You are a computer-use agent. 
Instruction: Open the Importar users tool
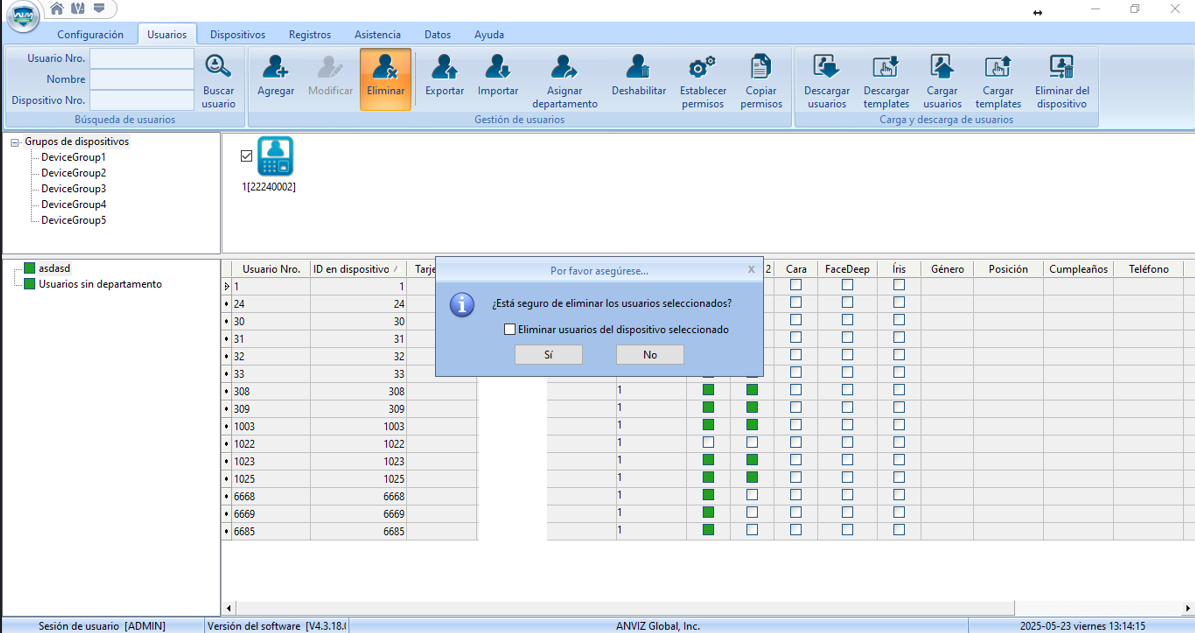click(498, 67)
